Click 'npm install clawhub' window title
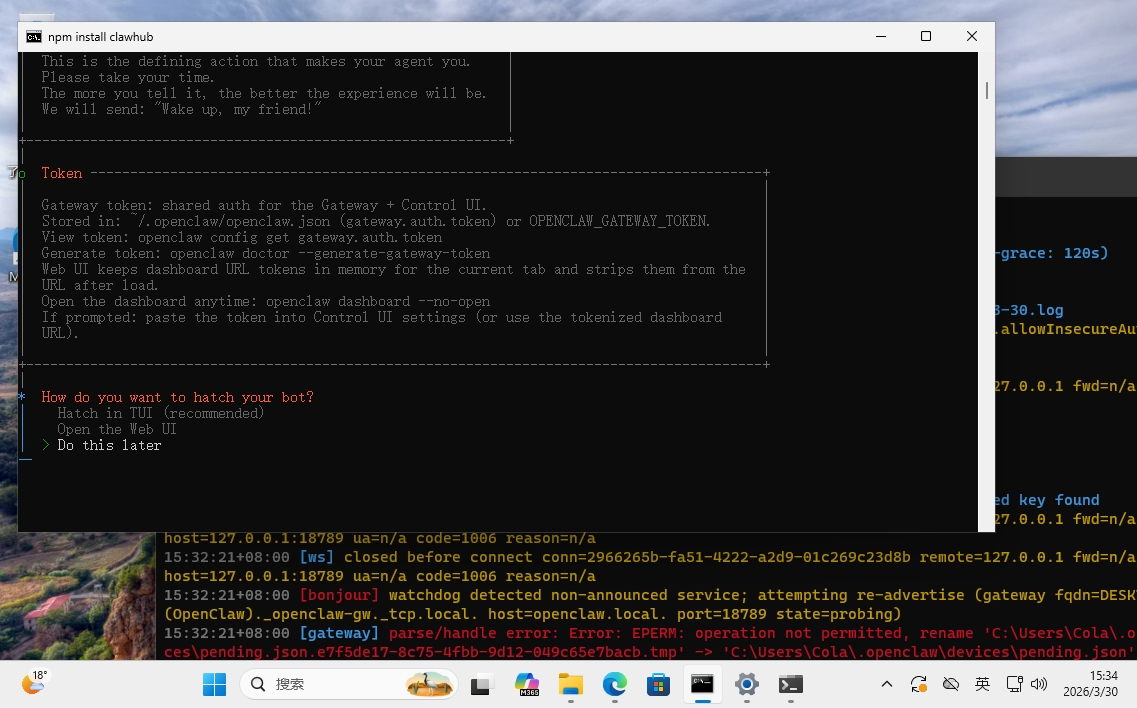 [x=101, y=37]
